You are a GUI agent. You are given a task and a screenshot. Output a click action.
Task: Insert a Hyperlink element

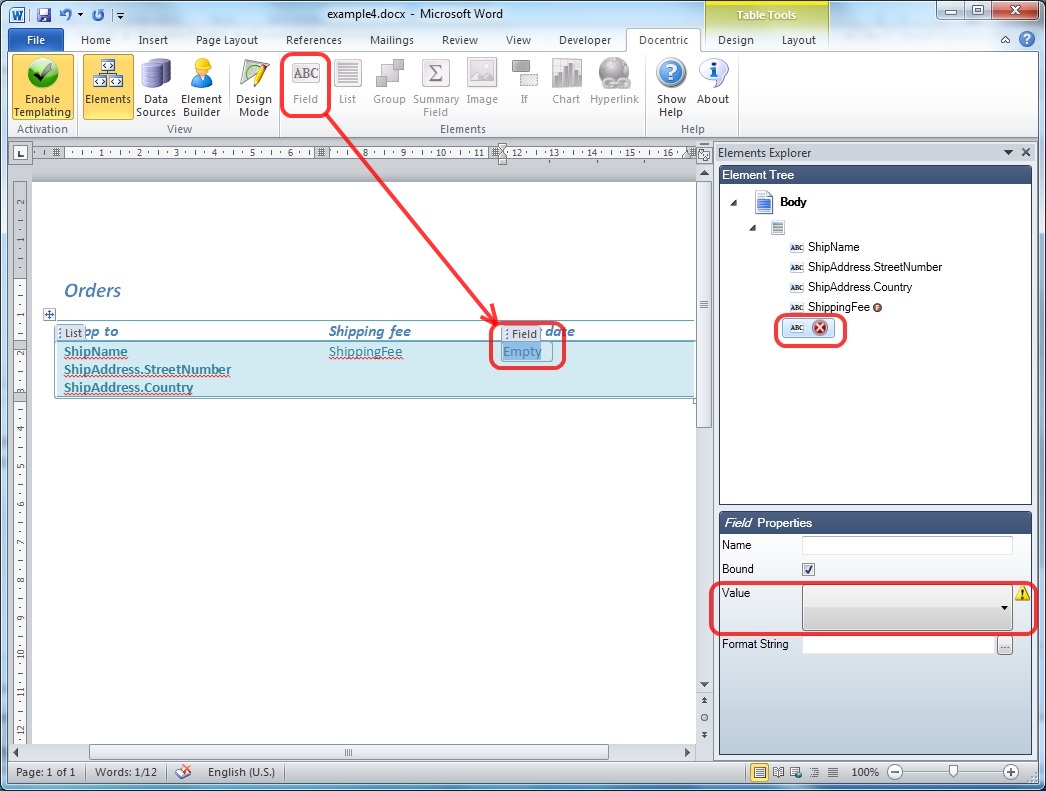click(x=614, y=83)
